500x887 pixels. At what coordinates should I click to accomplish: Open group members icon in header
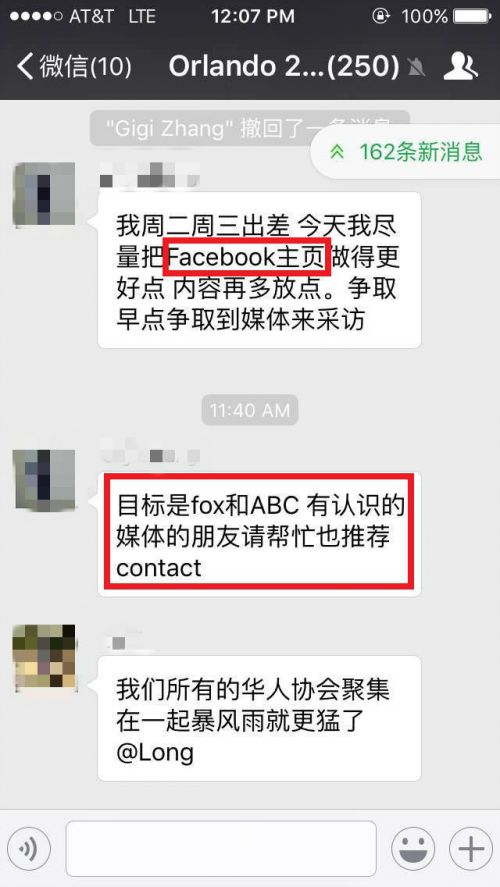[460, 67]
